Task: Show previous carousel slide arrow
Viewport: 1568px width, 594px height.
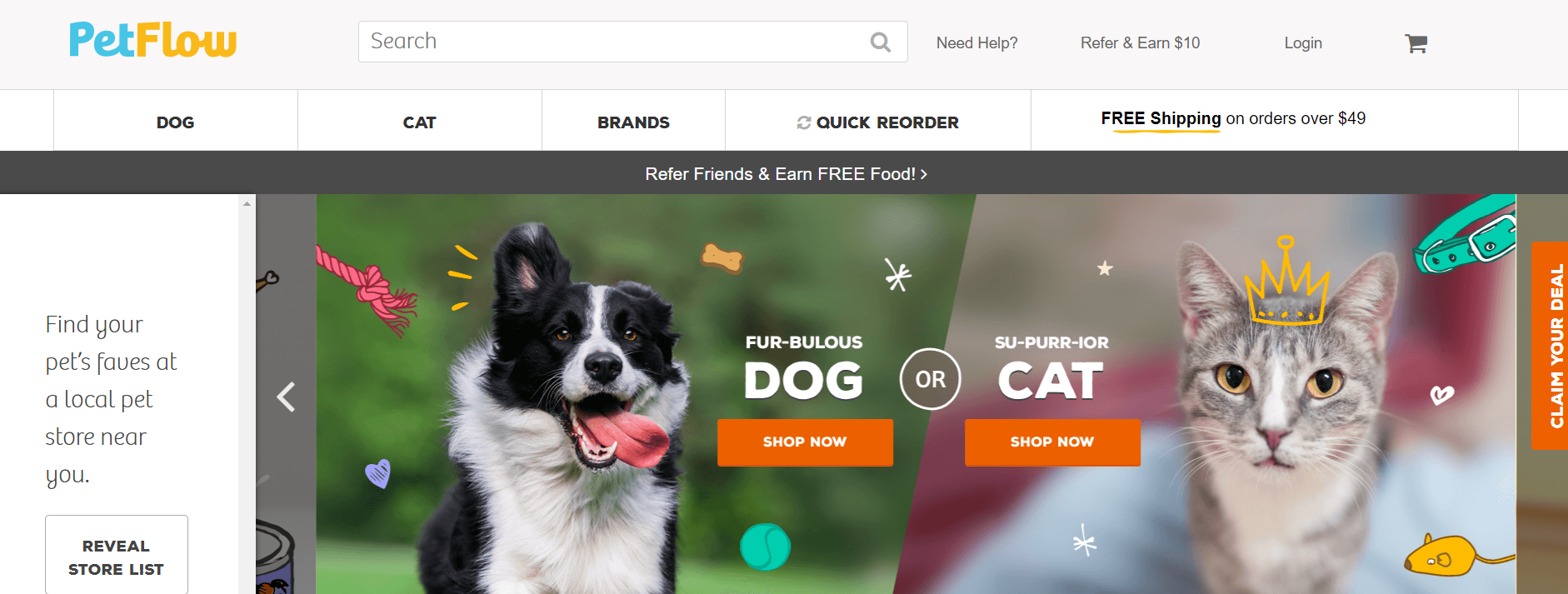Action: pos(286,397)
